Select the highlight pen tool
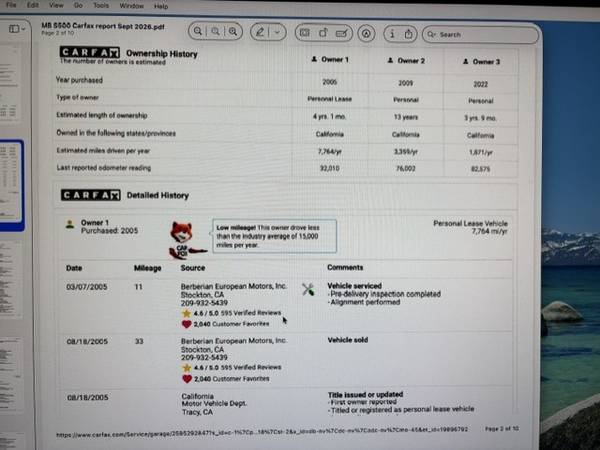The width and height of the screenshot is (600, 450). click(x=260, y=32)
